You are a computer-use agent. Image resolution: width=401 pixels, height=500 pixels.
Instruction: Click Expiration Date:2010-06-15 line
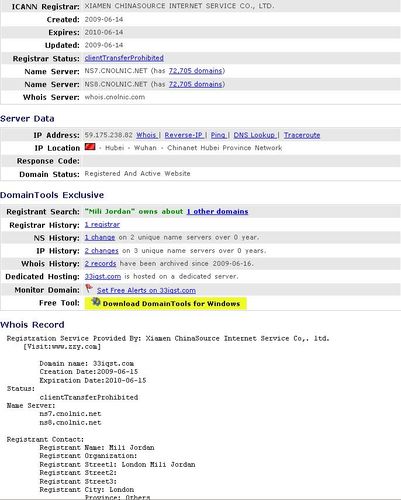pyautogui.click(x=93, y=380)
